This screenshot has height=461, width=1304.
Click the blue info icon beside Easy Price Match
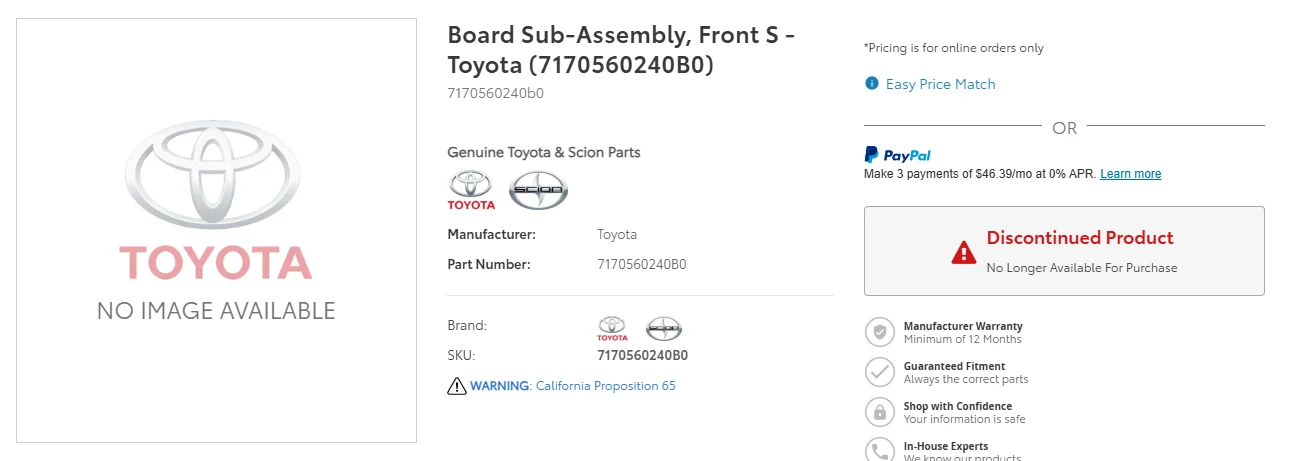pos(872,84)
